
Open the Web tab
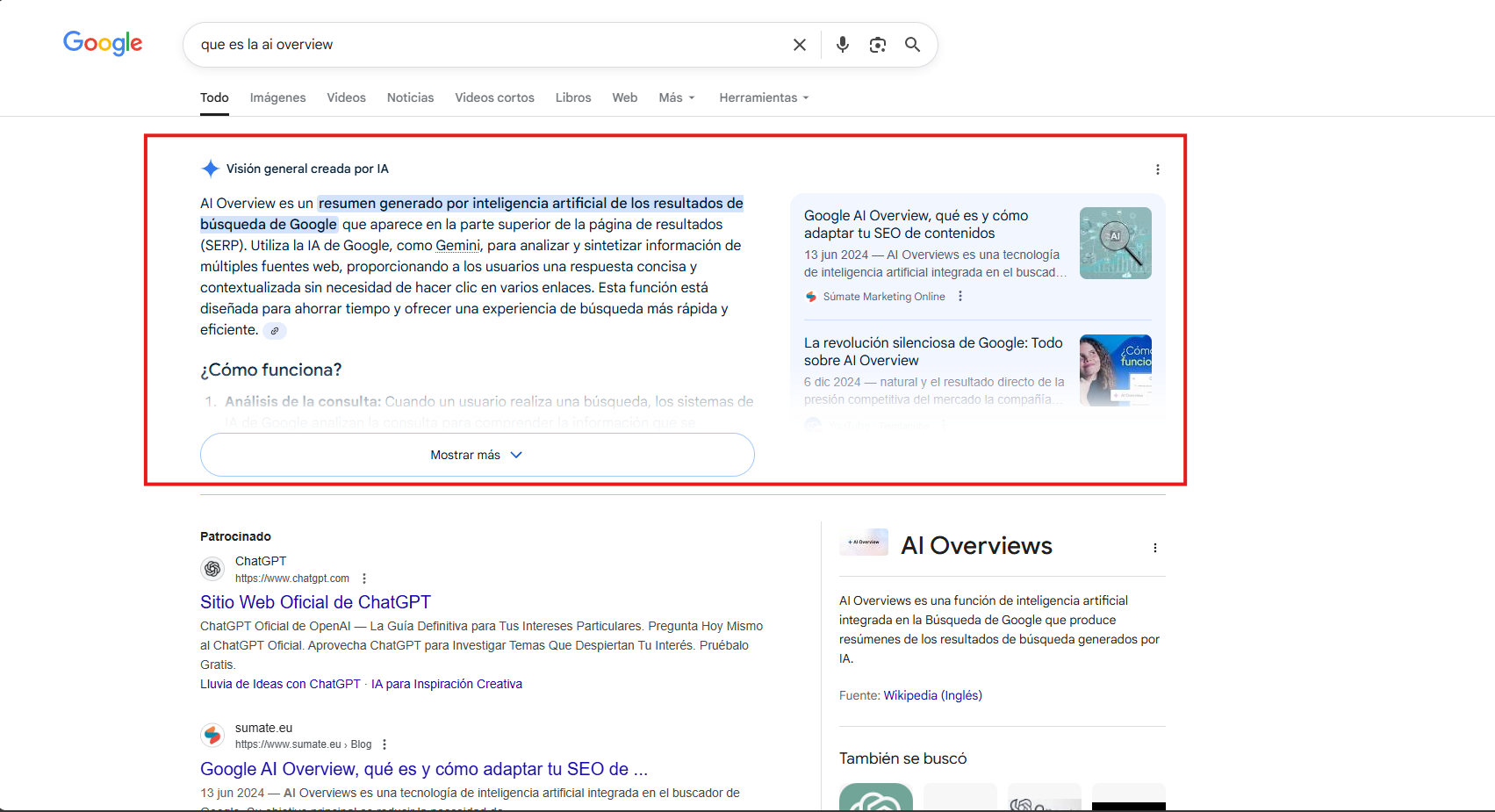(x=625, y=97)
